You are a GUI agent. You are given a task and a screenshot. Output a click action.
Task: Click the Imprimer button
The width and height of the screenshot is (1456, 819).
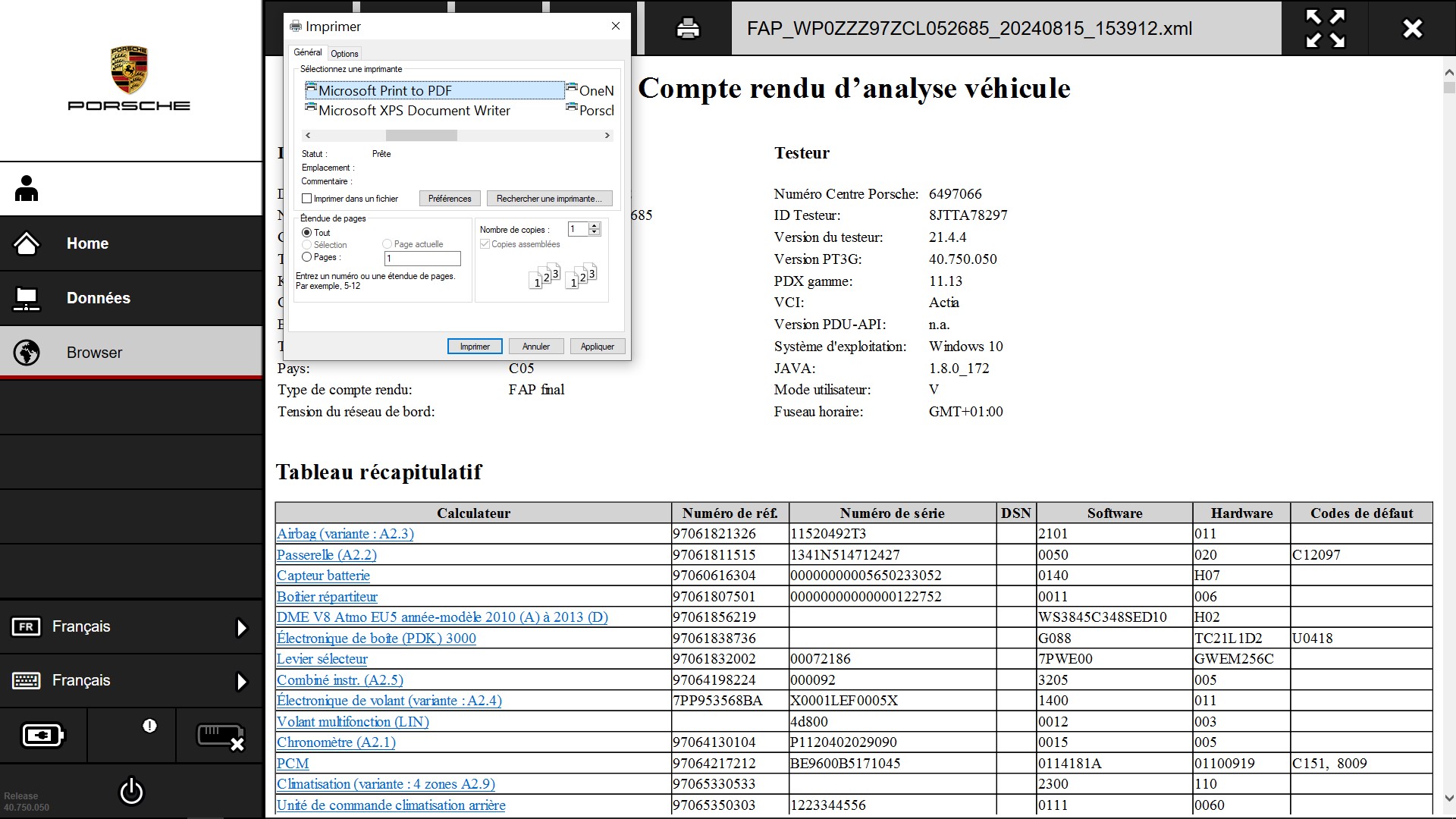coord(475,347)
